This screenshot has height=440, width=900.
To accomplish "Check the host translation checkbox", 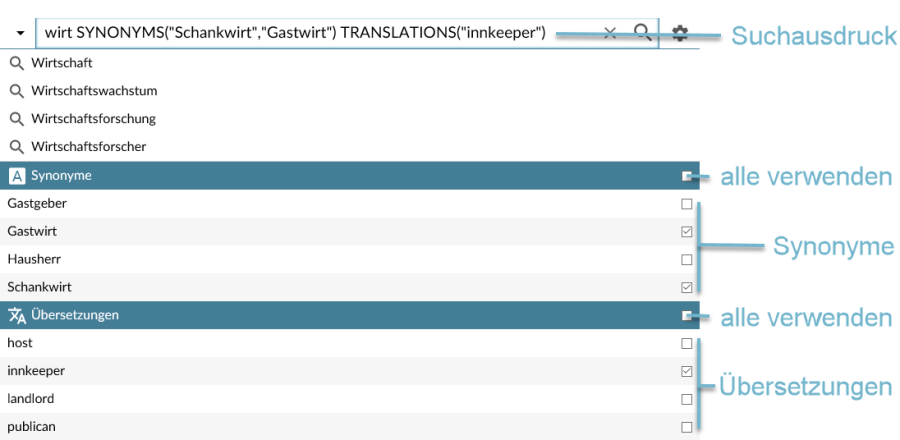I will click(x=686, y=344).
